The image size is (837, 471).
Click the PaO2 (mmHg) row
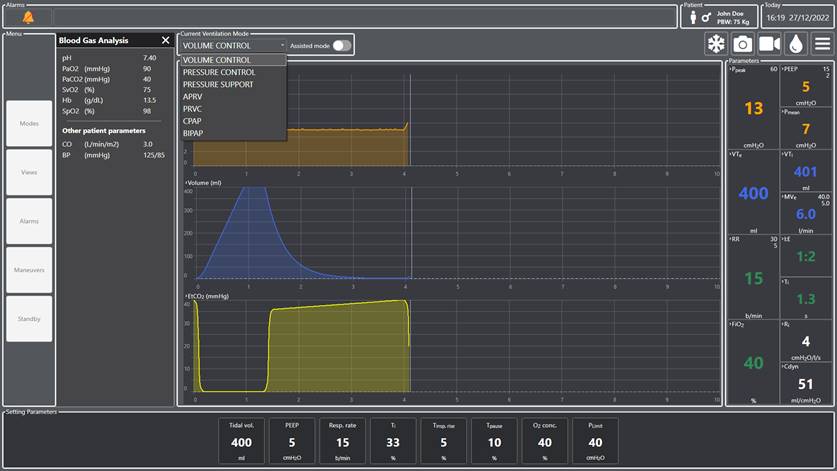[x=113, y=68]
